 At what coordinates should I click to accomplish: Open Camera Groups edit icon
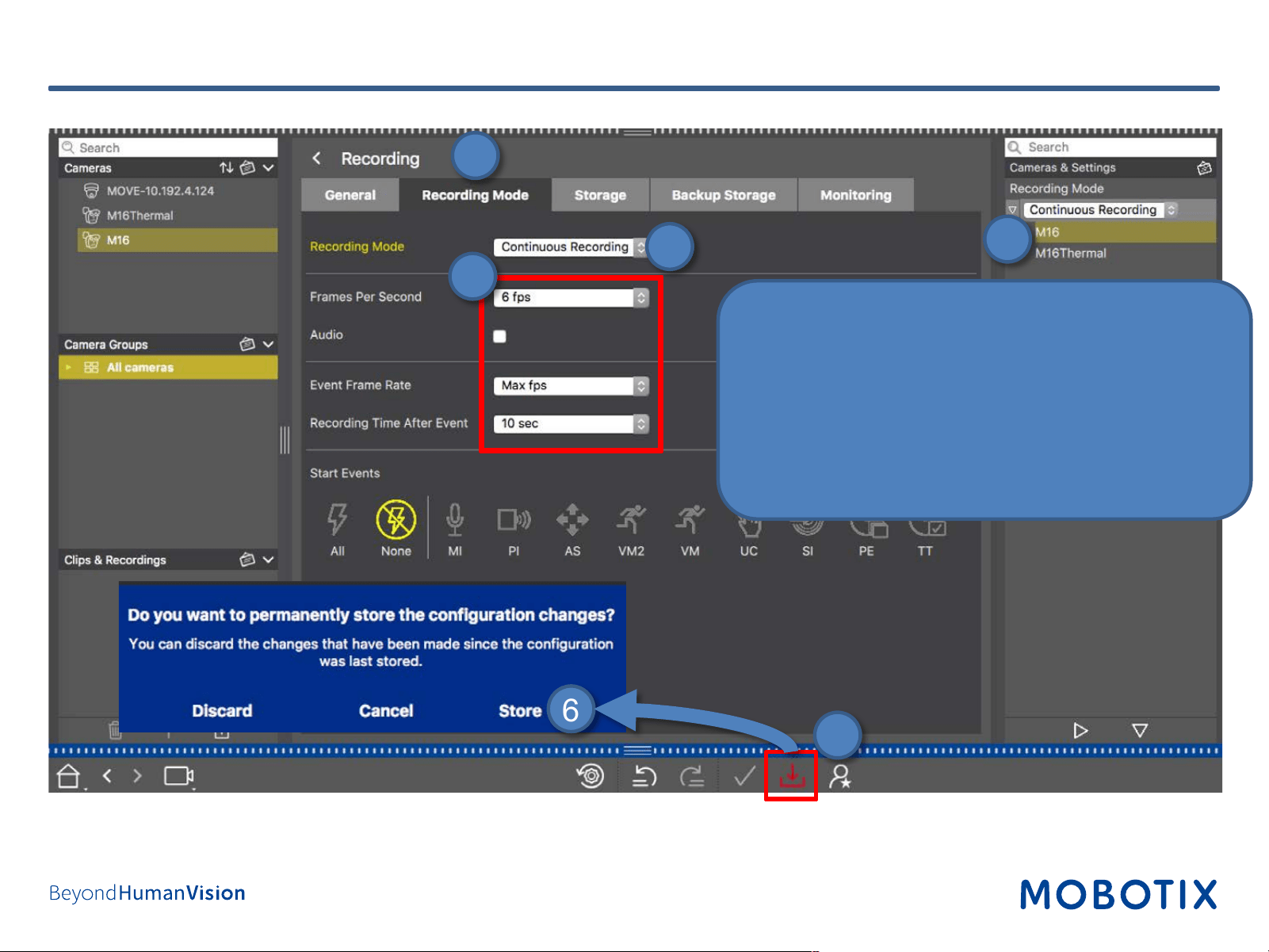tap(248, 344)
